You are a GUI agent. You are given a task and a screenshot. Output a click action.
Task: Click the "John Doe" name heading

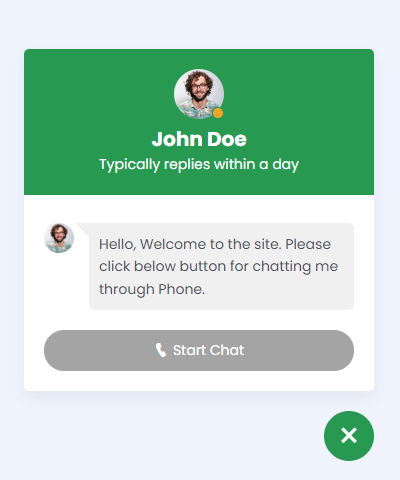199,139
